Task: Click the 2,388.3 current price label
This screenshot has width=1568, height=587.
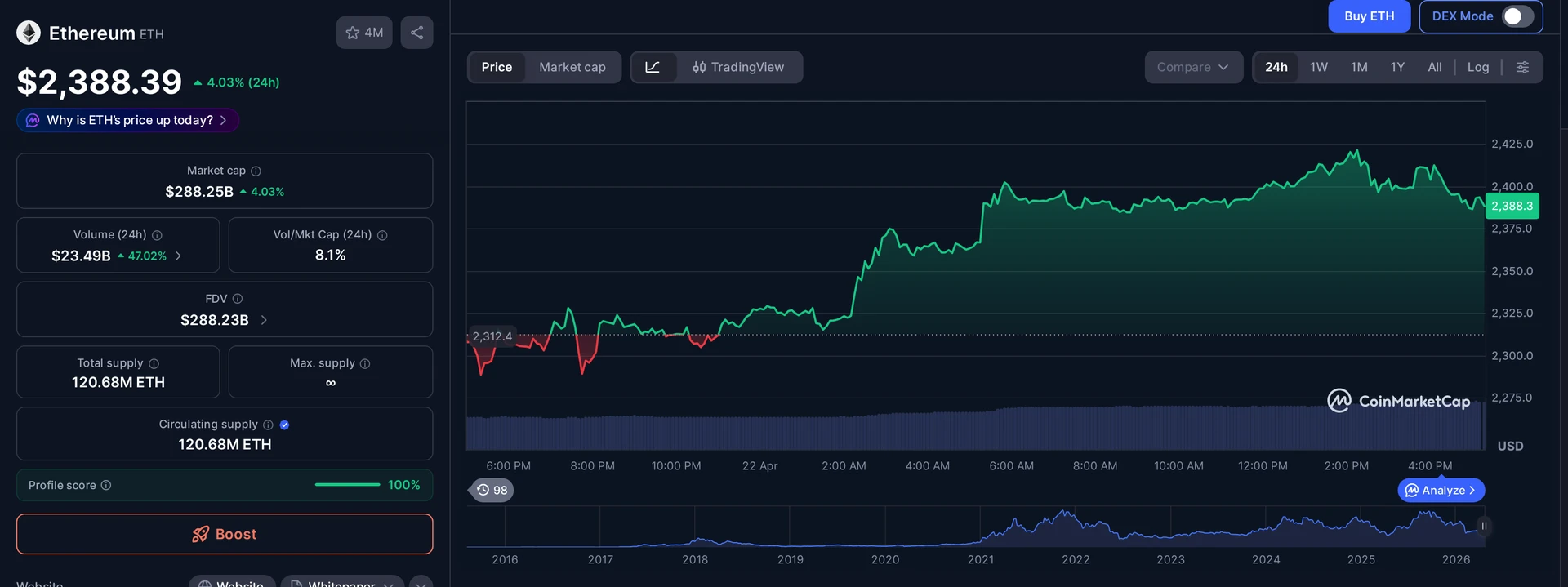Action: (x=1512, y=207)
